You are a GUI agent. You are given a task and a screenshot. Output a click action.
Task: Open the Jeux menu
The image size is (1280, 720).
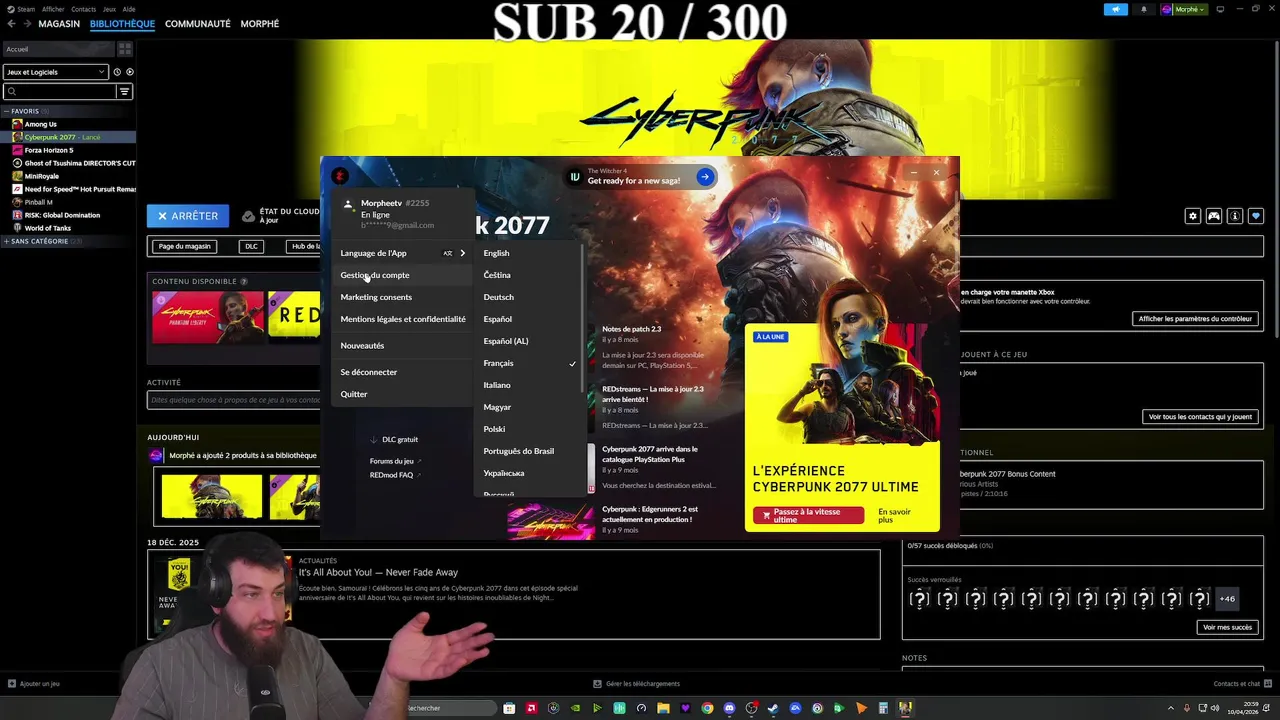109,9
